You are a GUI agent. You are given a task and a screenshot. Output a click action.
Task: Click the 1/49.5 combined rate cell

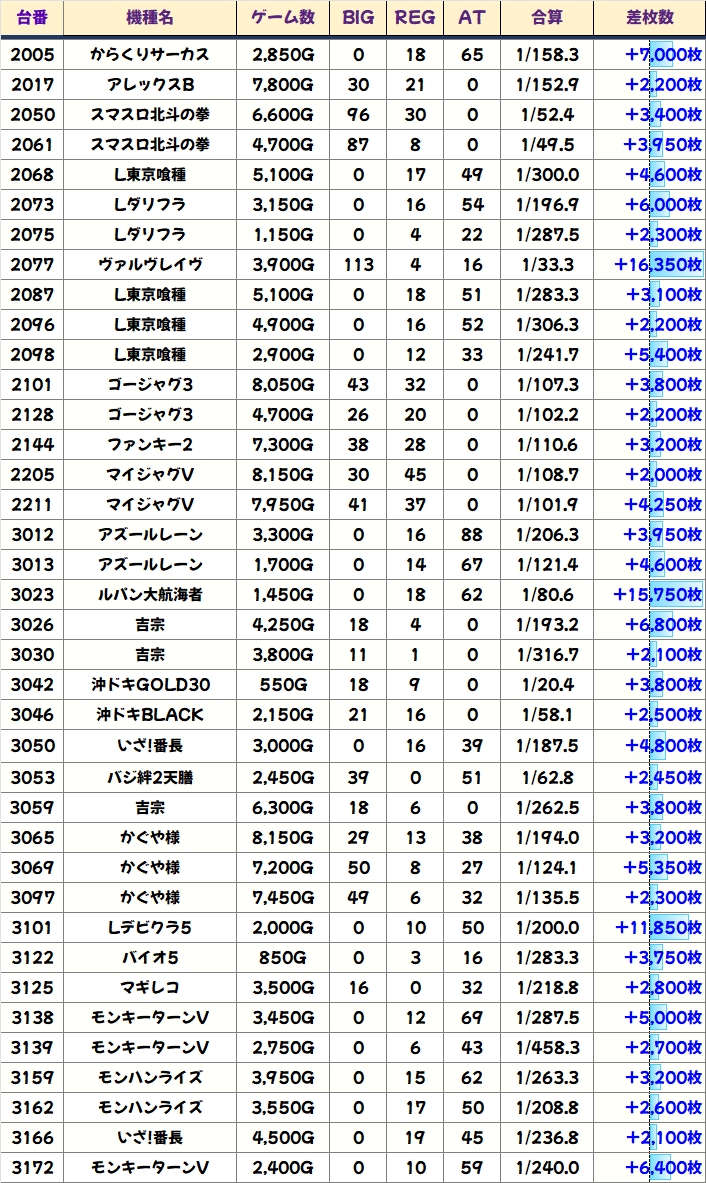coord(547,144)
